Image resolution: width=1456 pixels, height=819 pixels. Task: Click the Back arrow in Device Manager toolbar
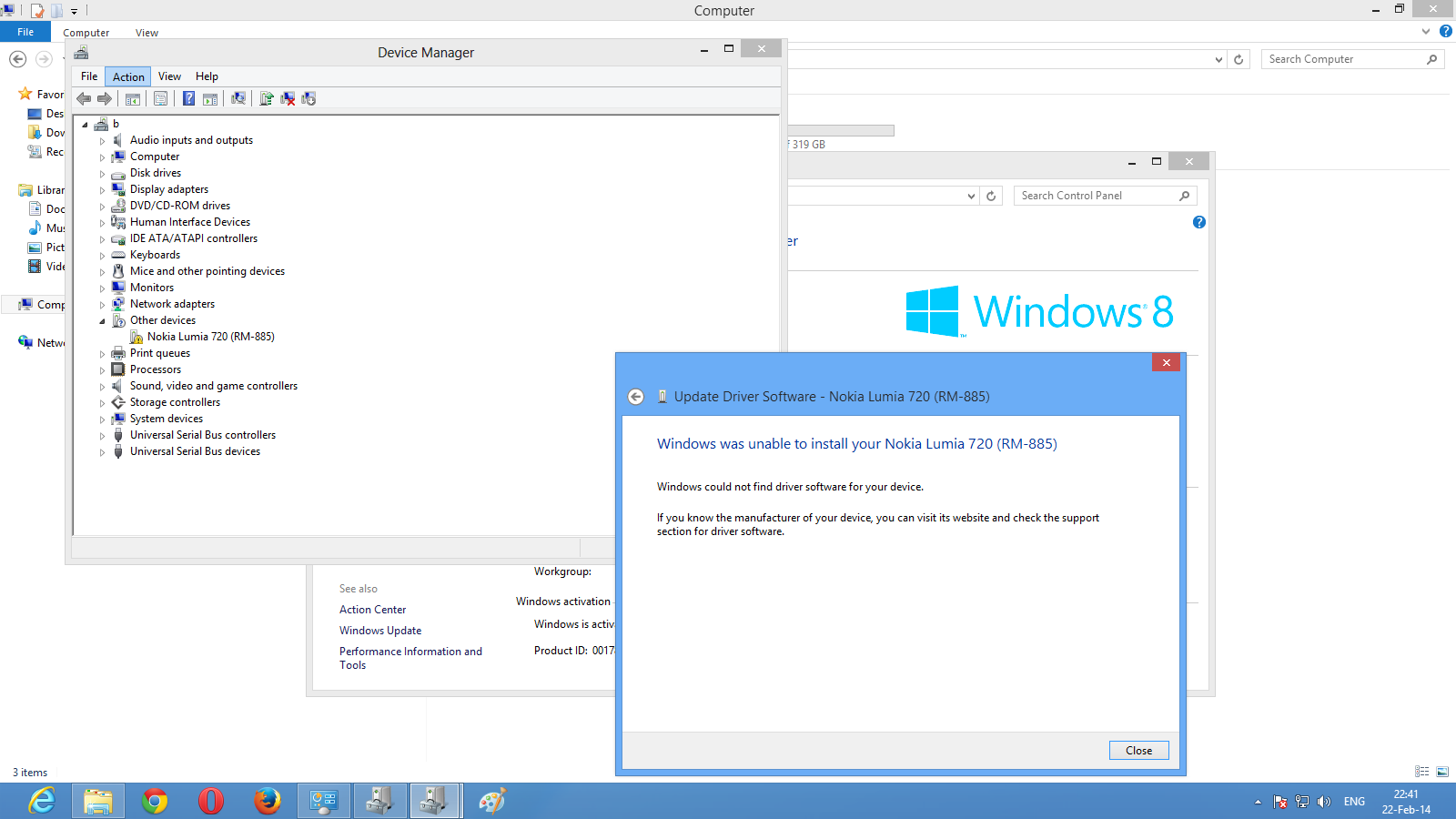pos(84,98)
